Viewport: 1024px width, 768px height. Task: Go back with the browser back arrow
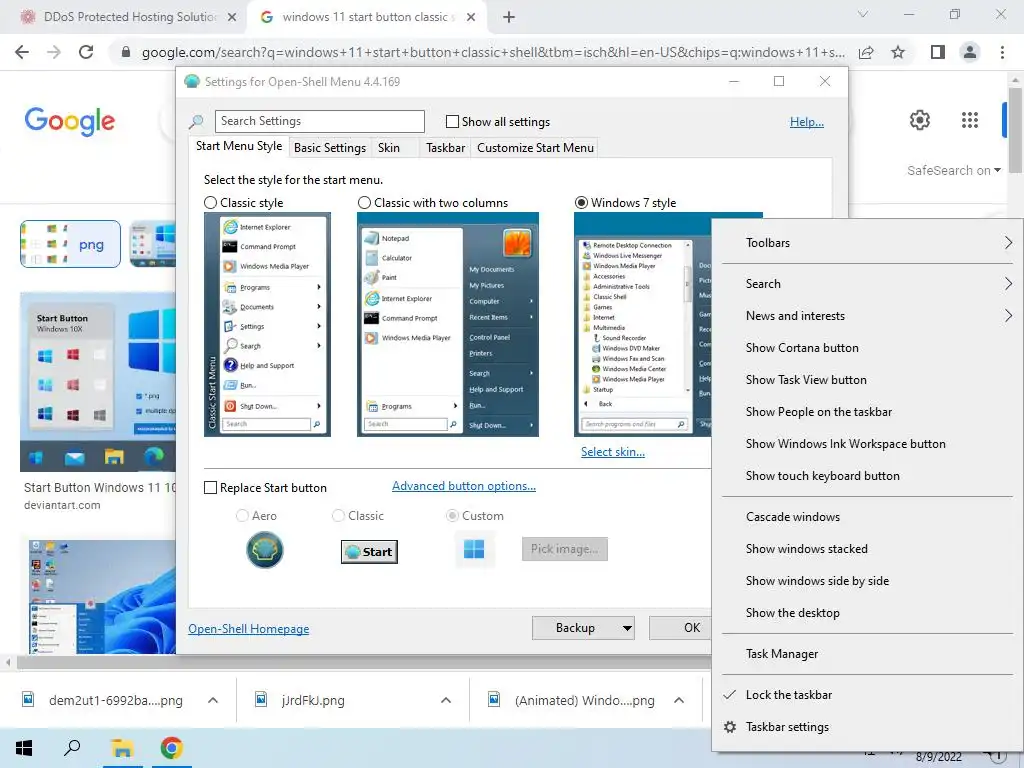22,52
